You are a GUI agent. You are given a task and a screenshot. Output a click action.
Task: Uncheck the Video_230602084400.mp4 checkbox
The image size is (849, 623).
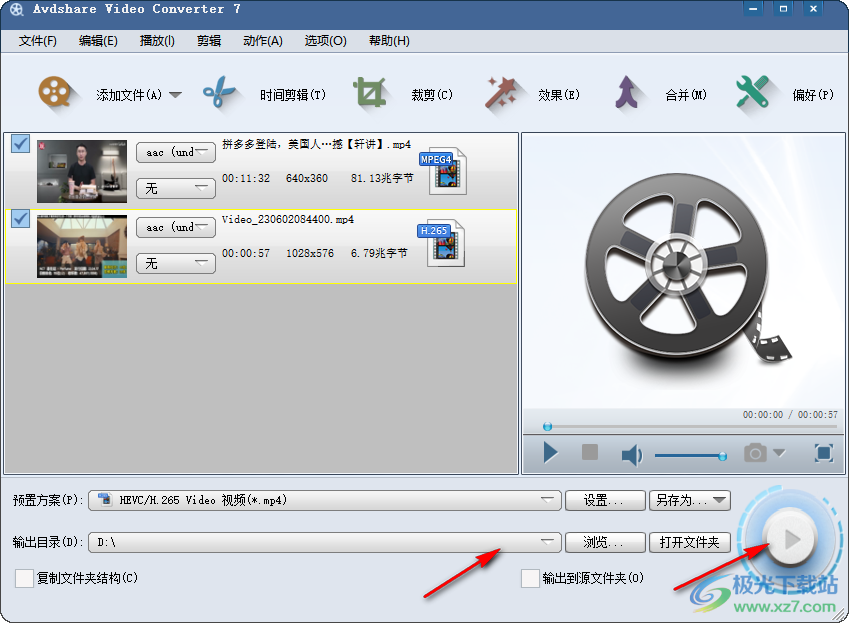[x=21, y=219]
